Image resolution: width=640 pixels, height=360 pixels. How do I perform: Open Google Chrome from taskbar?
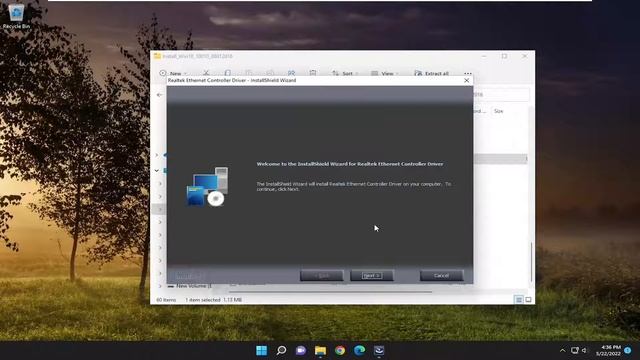pyautogui.click(x=340, y=350)
